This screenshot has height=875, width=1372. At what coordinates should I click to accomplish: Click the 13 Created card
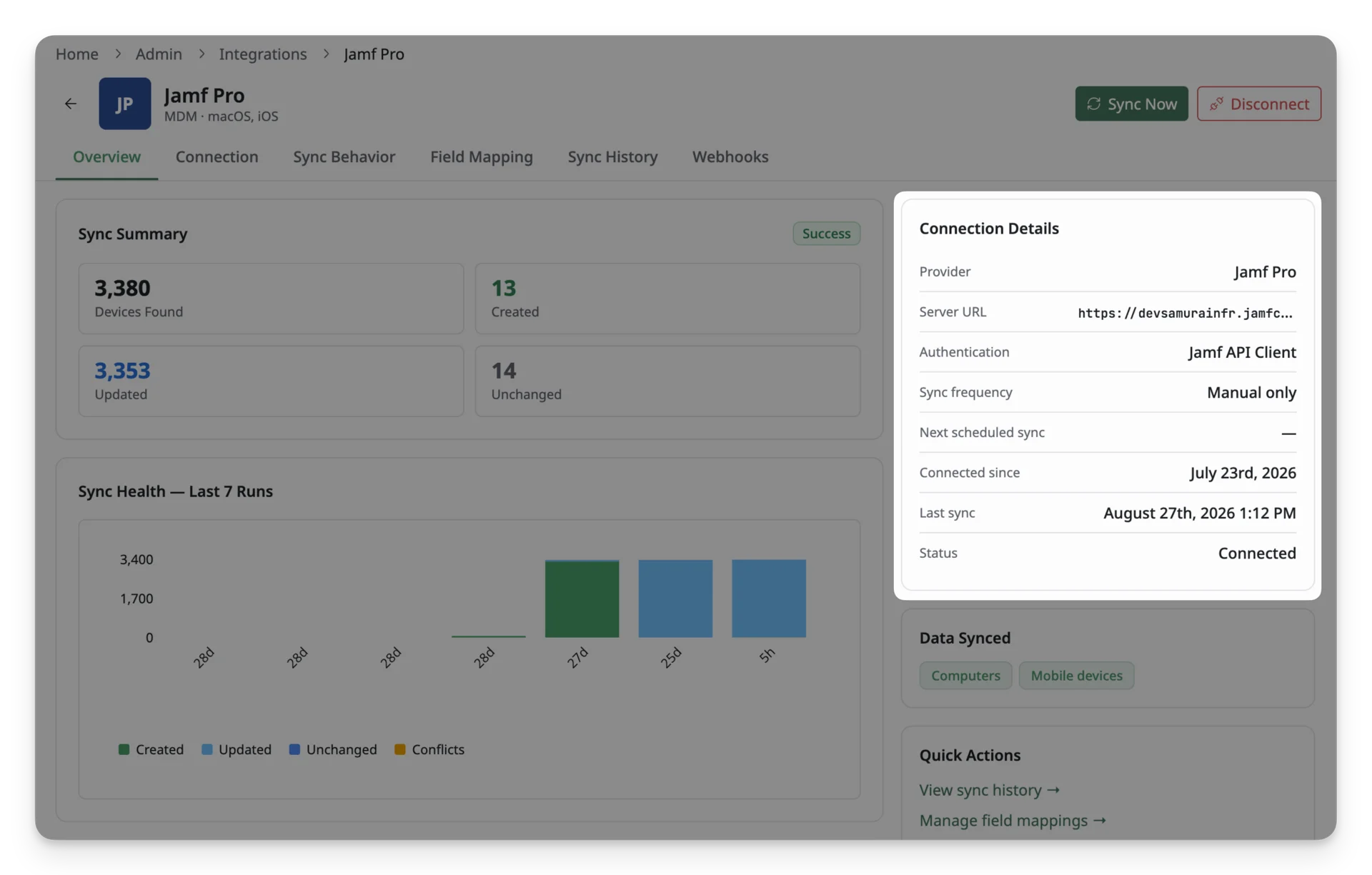click(667, 299)
